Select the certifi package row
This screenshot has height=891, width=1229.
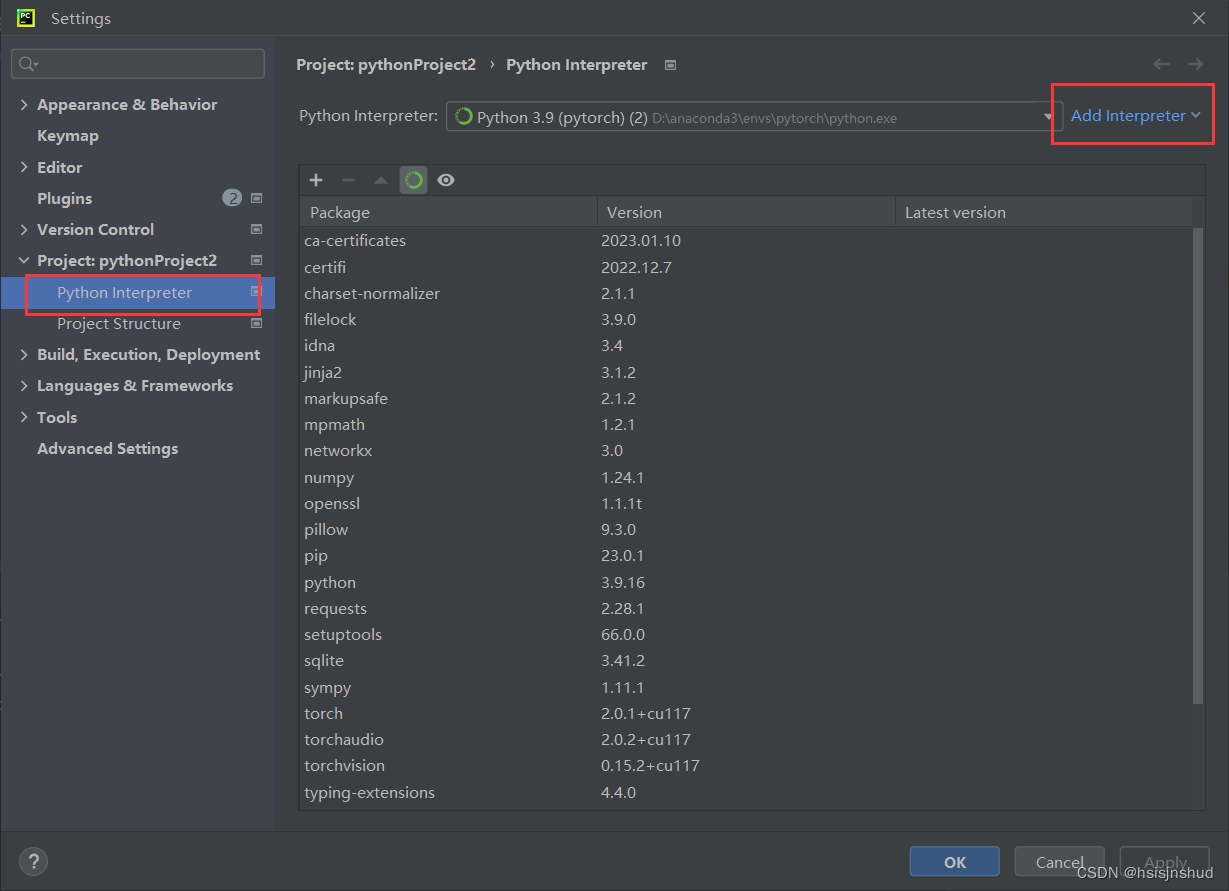tap(746, 267)
